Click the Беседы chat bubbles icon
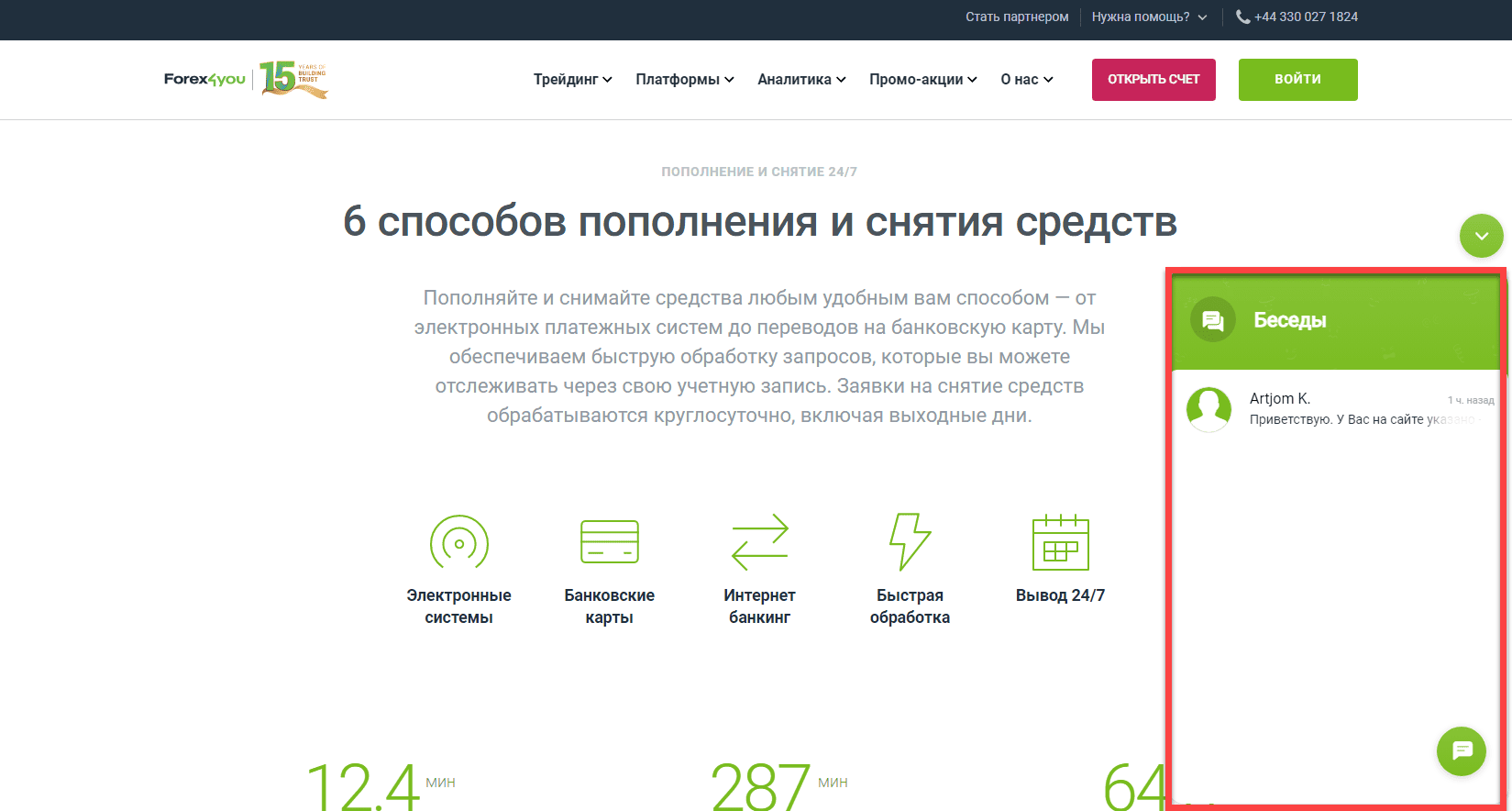 (x=1212, y=320)
